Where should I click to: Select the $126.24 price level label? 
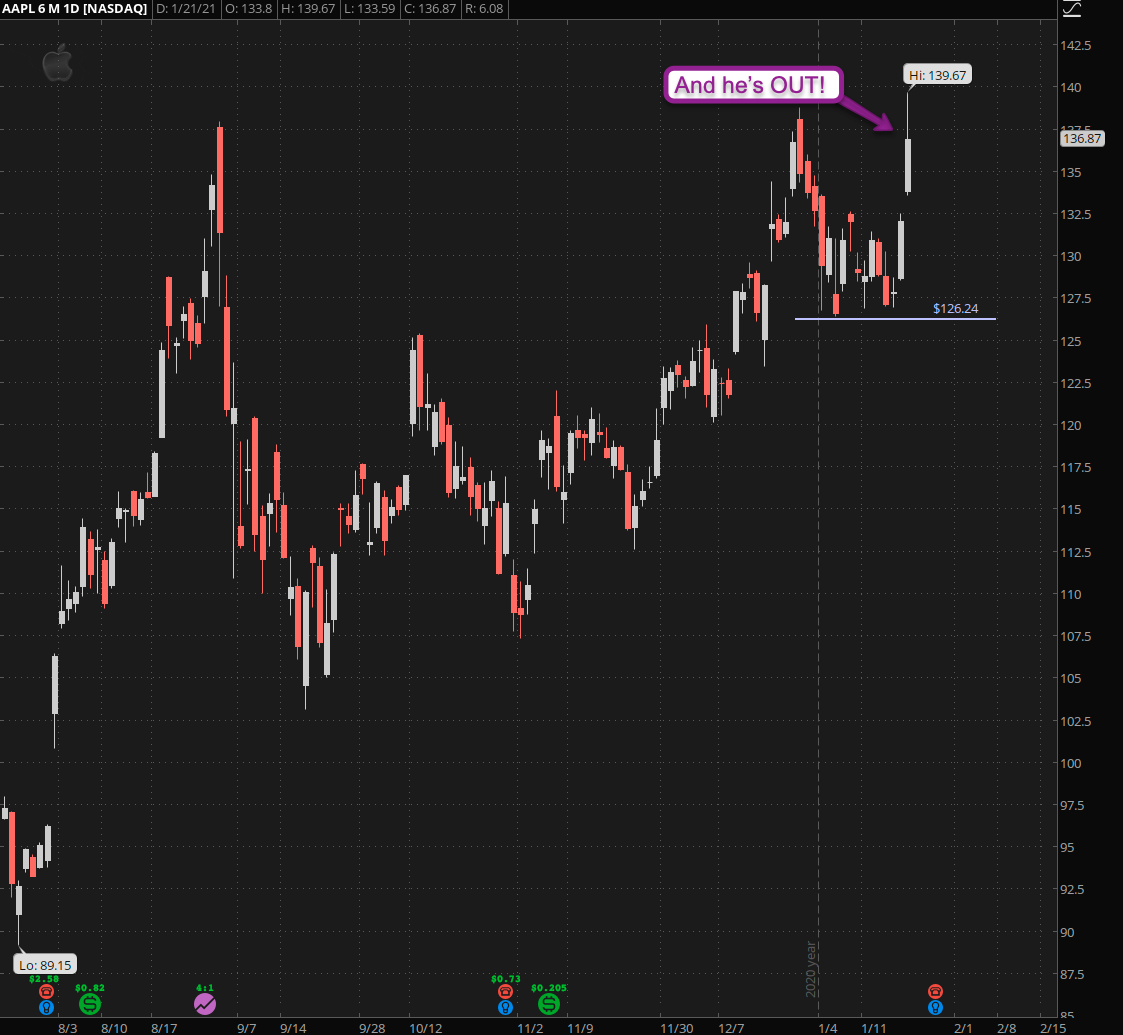tap(955, 309)
